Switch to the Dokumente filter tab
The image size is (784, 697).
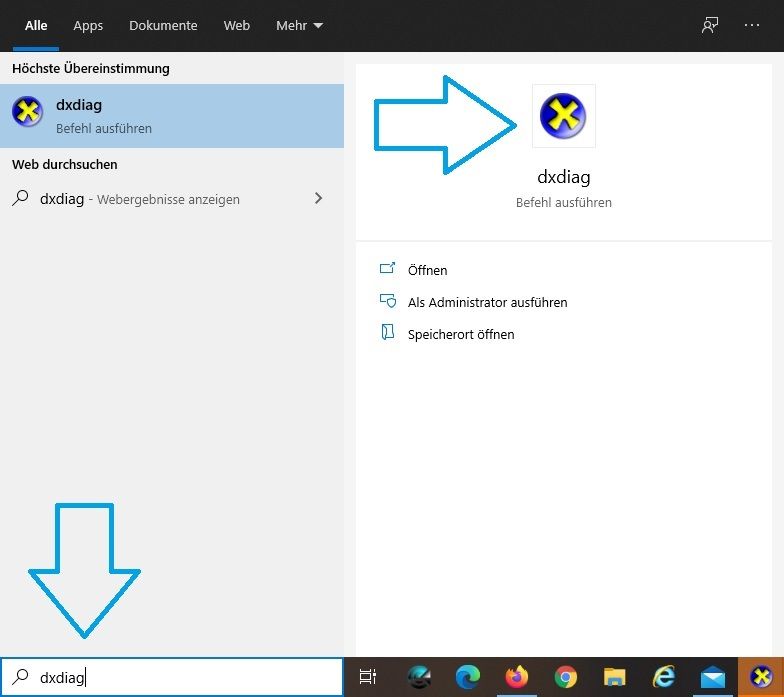point(163,25)
